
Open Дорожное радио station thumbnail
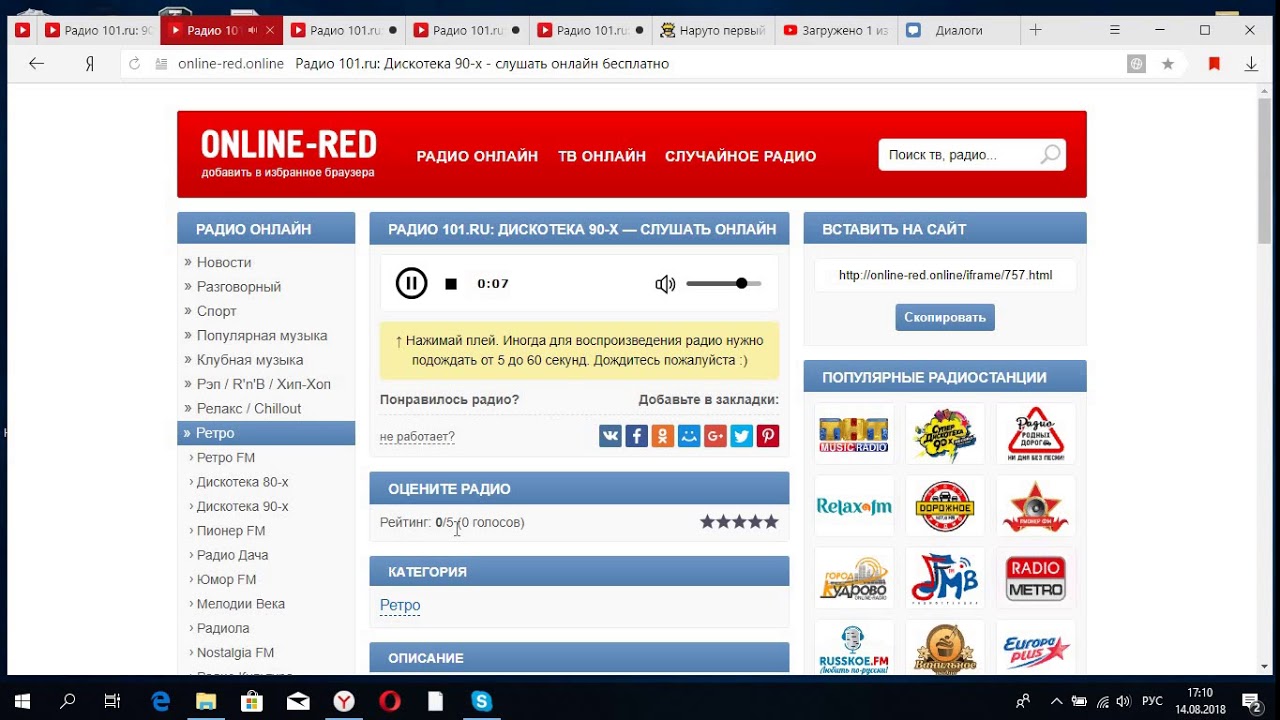(945, 506)
